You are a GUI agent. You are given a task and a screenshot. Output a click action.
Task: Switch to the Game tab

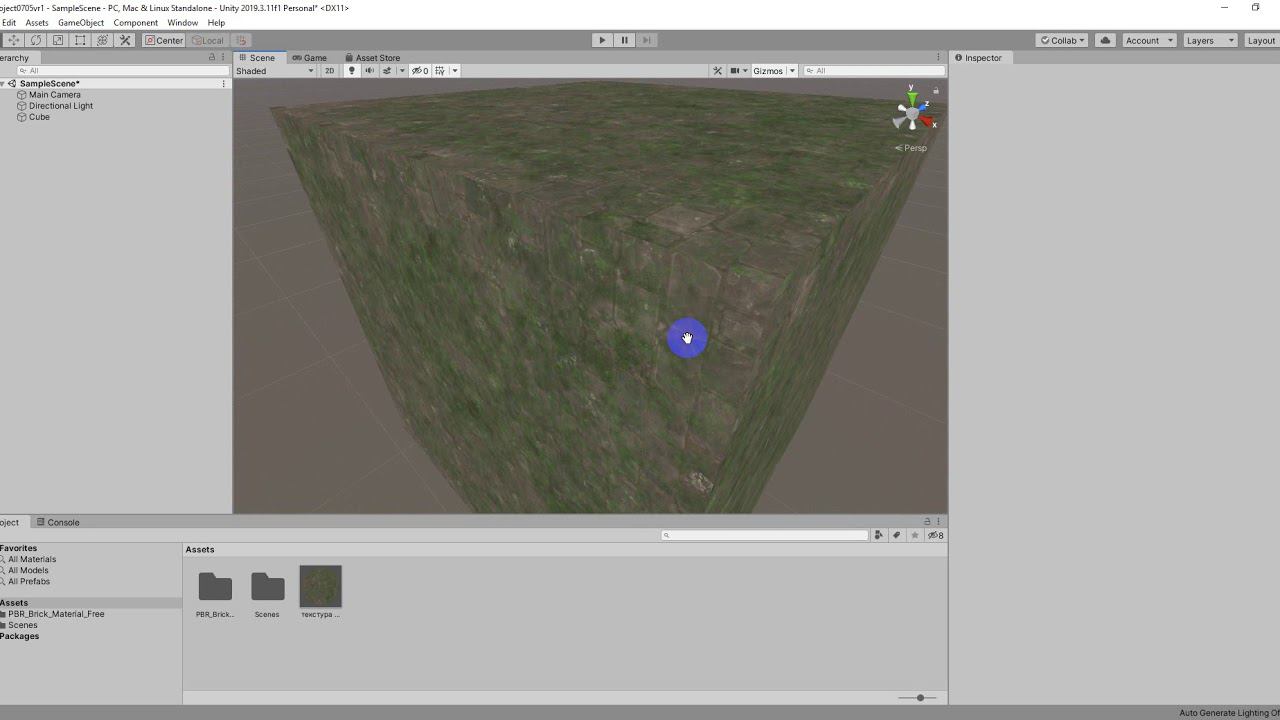tap(310, 58)
